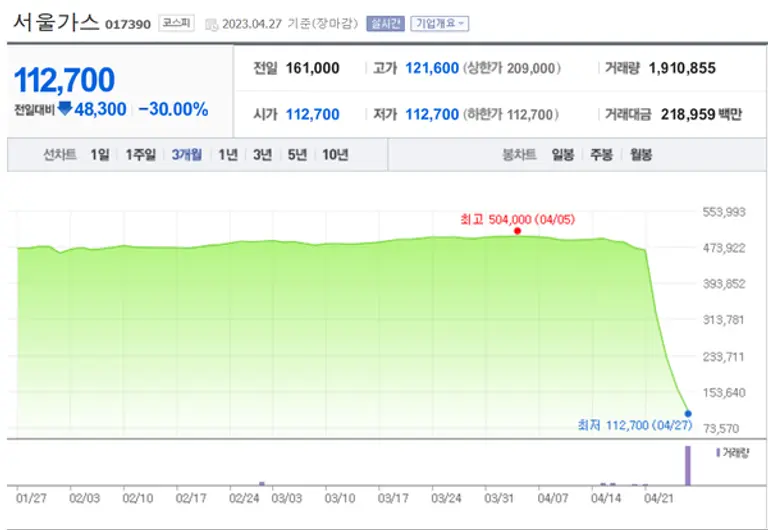Toggle the 실시간 real-time button
Viewport: 768px width, 530px height.
(385, 24)
